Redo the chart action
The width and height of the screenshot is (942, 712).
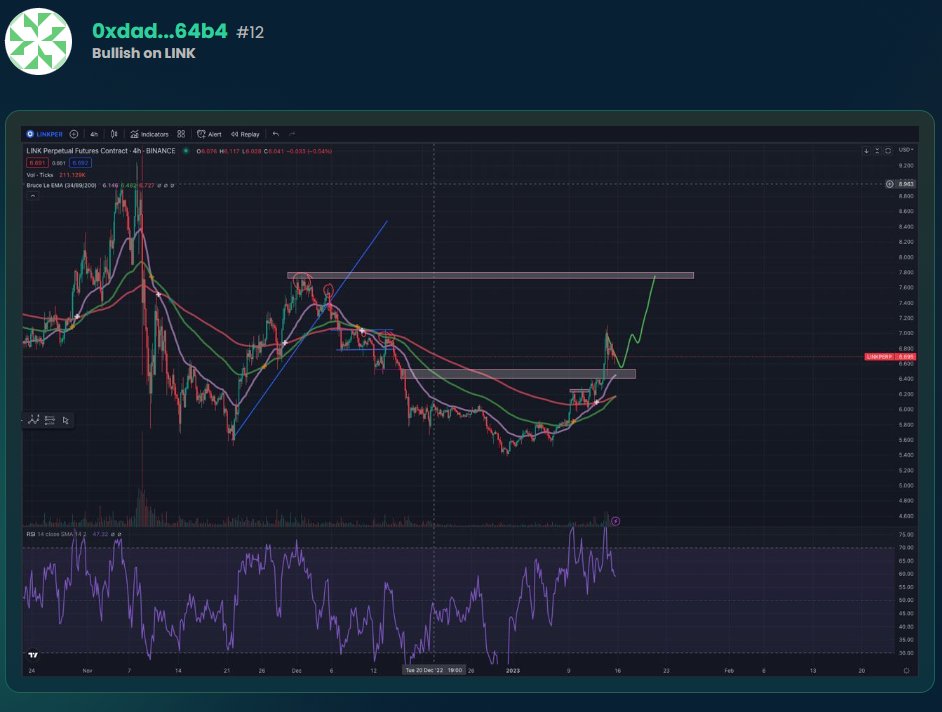point(292,134)
